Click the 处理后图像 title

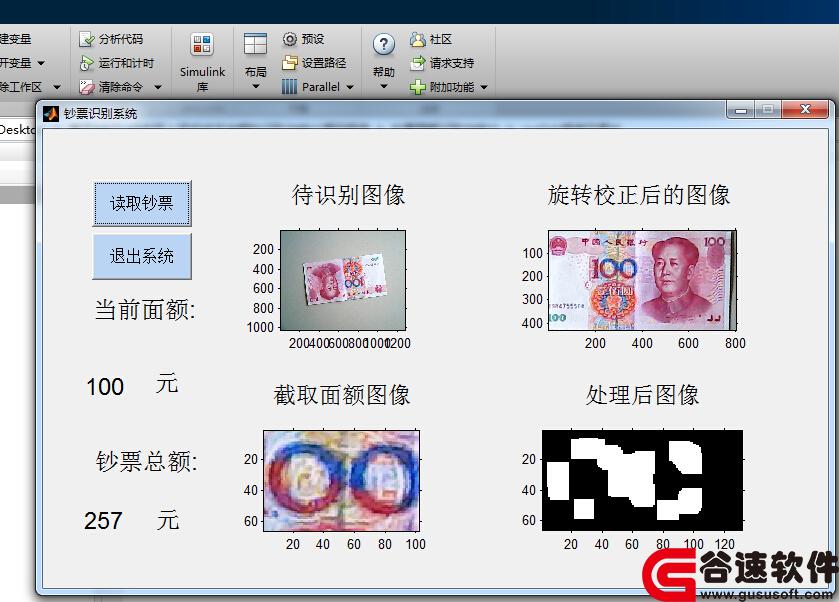pos(642,395)
